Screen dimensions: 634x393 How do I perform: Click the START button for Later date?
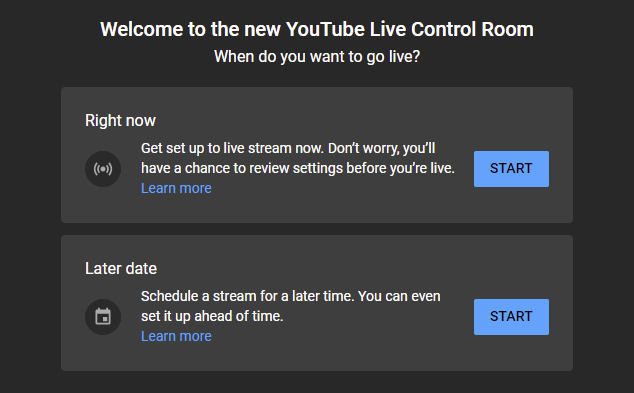511,317
